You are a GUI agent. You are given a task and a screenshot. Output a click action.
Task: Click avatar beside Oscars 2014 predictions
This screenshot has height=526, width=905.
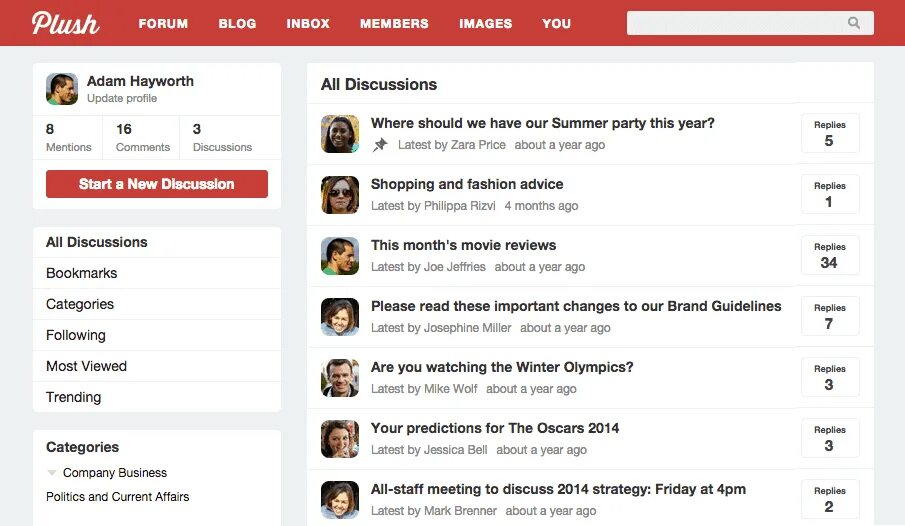[x=340, y=439]
